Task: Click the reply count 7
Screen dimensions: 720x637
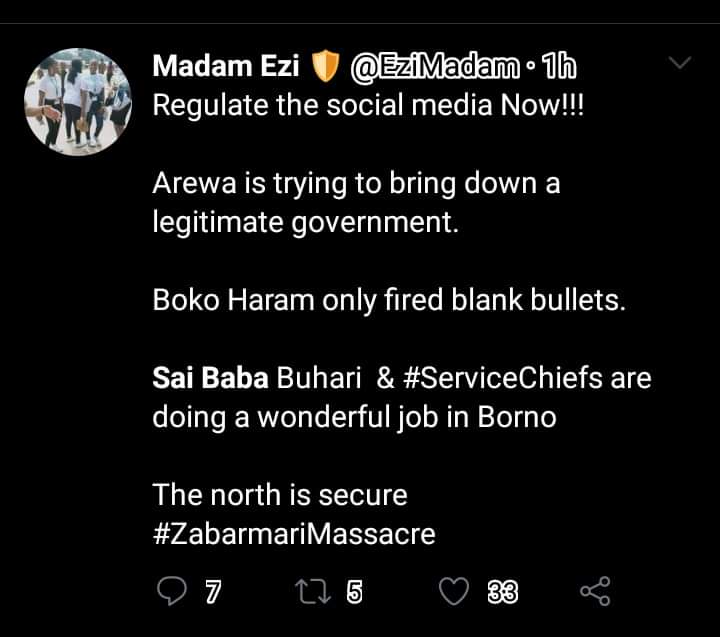Action: [212, 592]
